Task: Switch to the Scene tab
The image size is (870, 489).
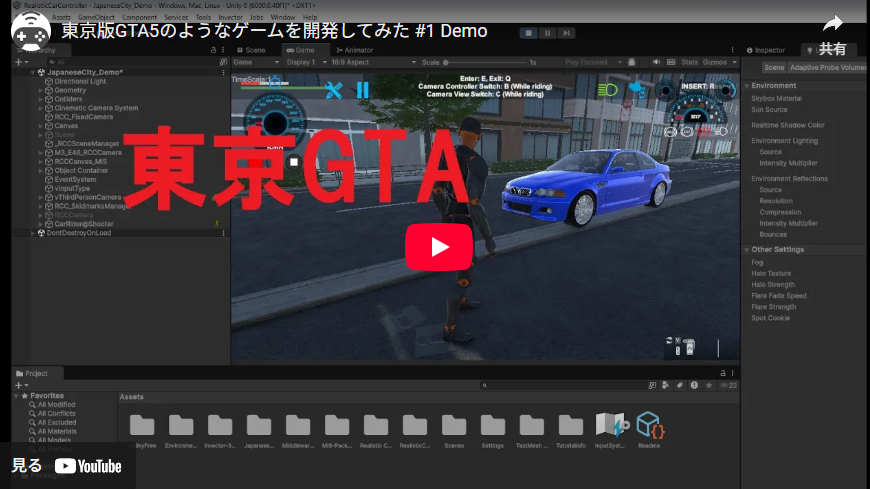Action: coord(251,49)
